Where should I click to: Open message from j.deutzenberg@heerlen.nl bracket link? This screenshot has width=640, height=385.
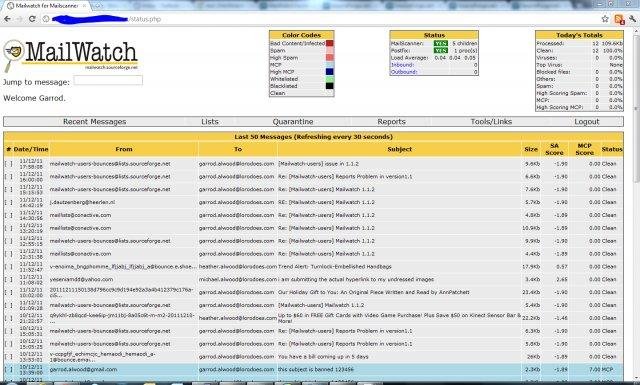[9, 202]
